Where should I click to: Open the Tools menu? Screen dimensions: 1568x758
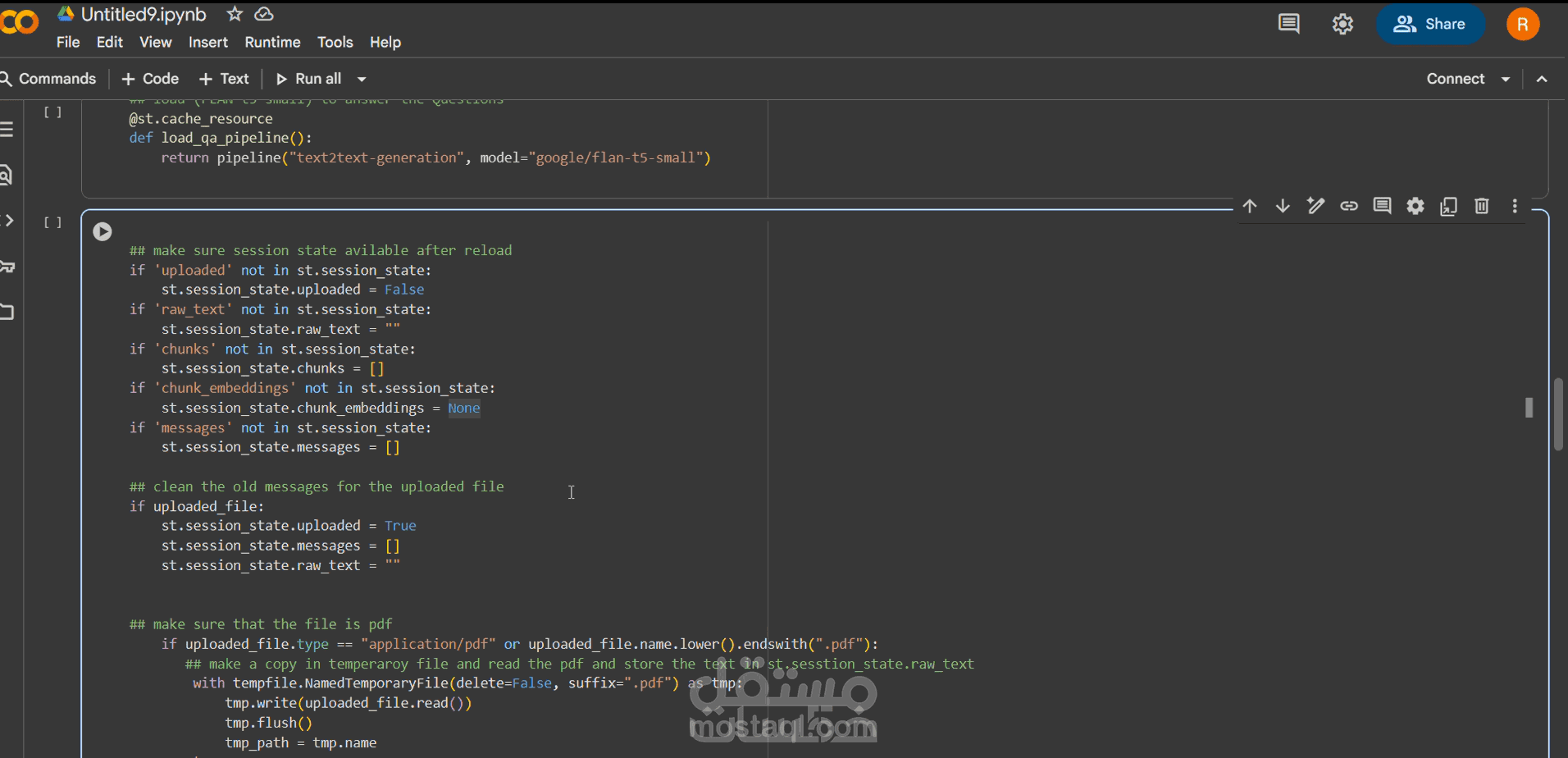coord(335,42)
